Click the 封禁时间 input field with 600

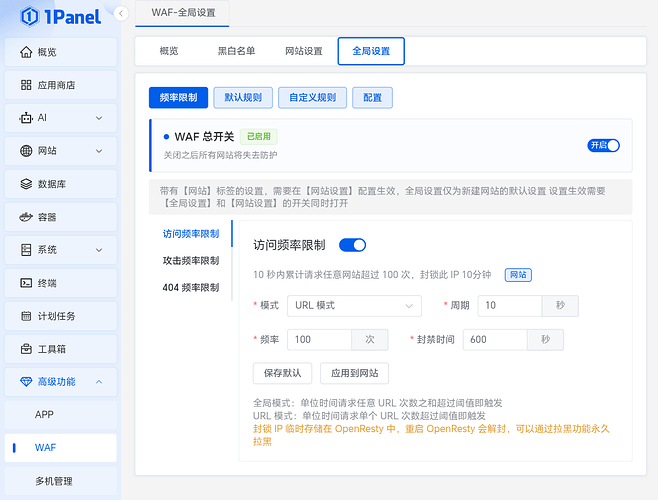coord(495,340)
